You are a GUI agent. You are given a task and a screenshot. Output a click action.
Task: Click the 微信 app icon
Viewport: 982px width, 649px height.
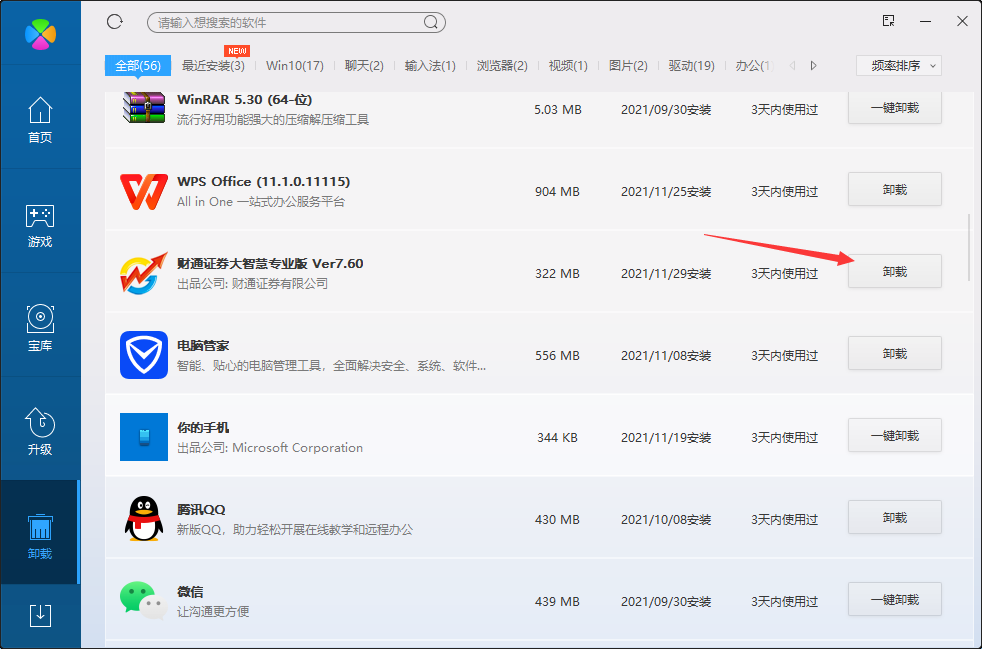click(144, 601)
